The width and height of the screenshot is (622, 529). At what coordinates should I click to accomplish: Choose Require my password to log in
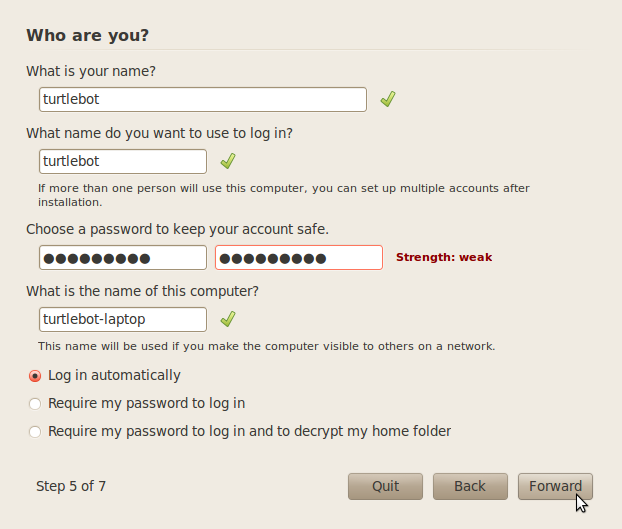pyautogui.click(x=36, y=404)
